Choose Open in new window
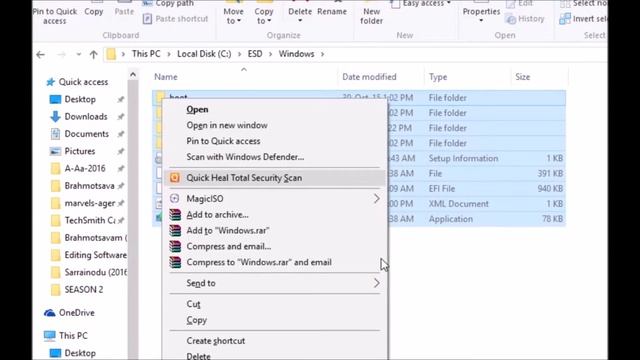640x360 pixels. [227, 125]
